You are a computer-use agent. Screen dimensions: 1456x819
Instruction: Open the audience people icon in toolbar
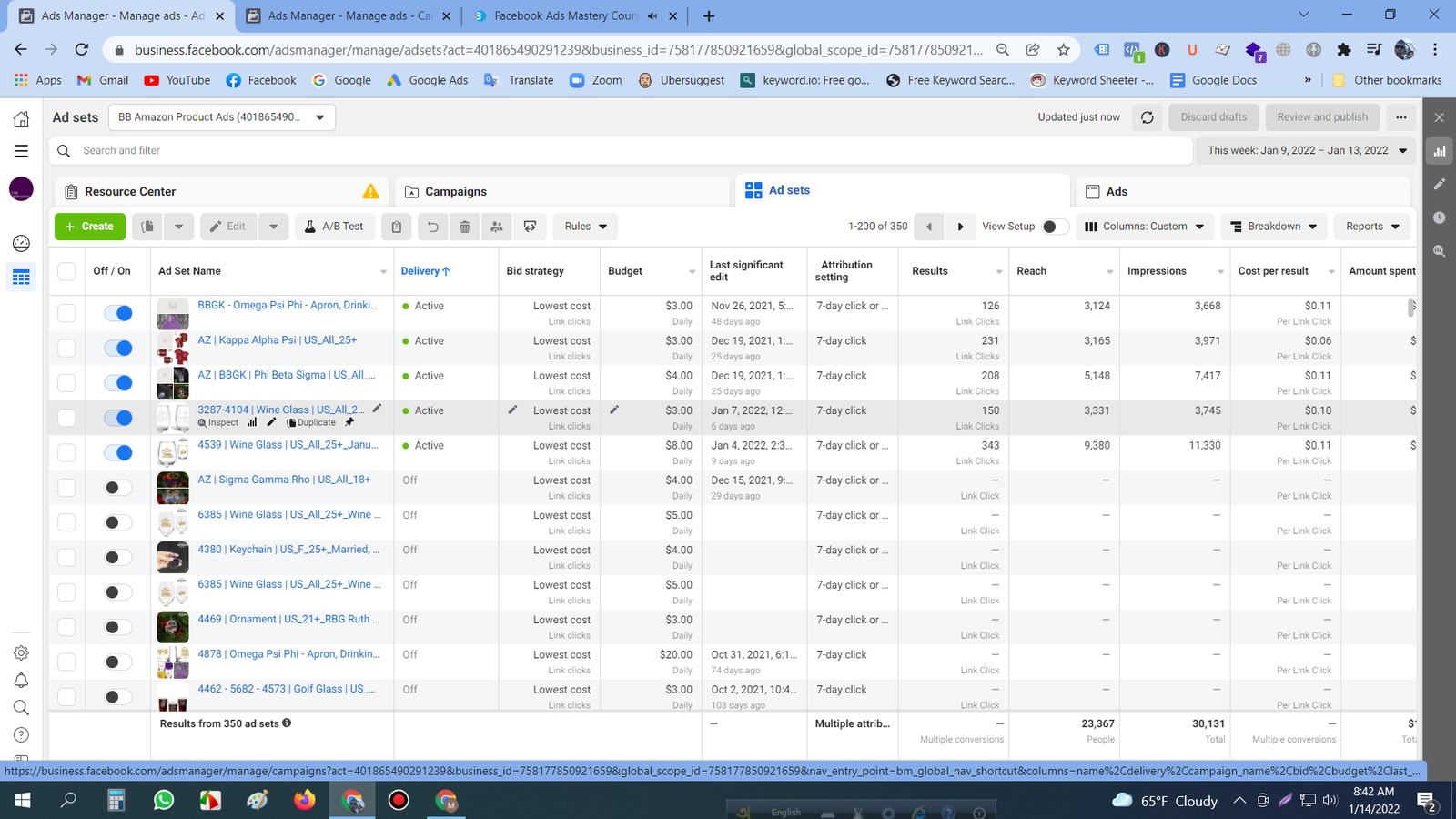coord(497,227)
